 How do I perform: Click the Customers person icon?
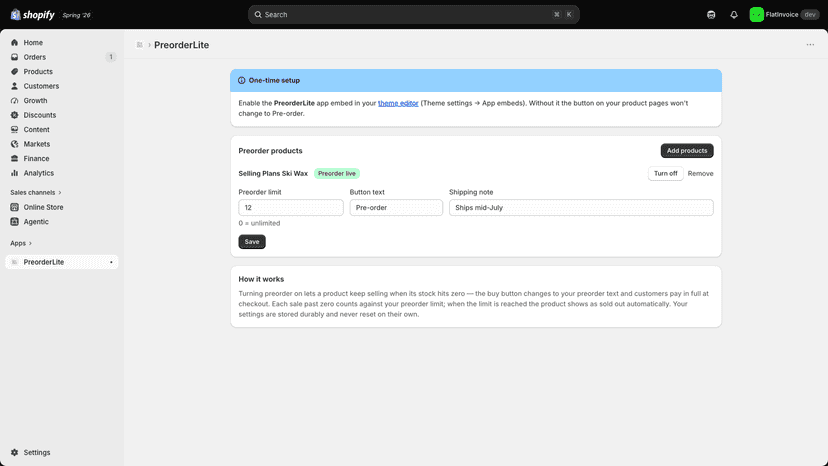[14, 86]
